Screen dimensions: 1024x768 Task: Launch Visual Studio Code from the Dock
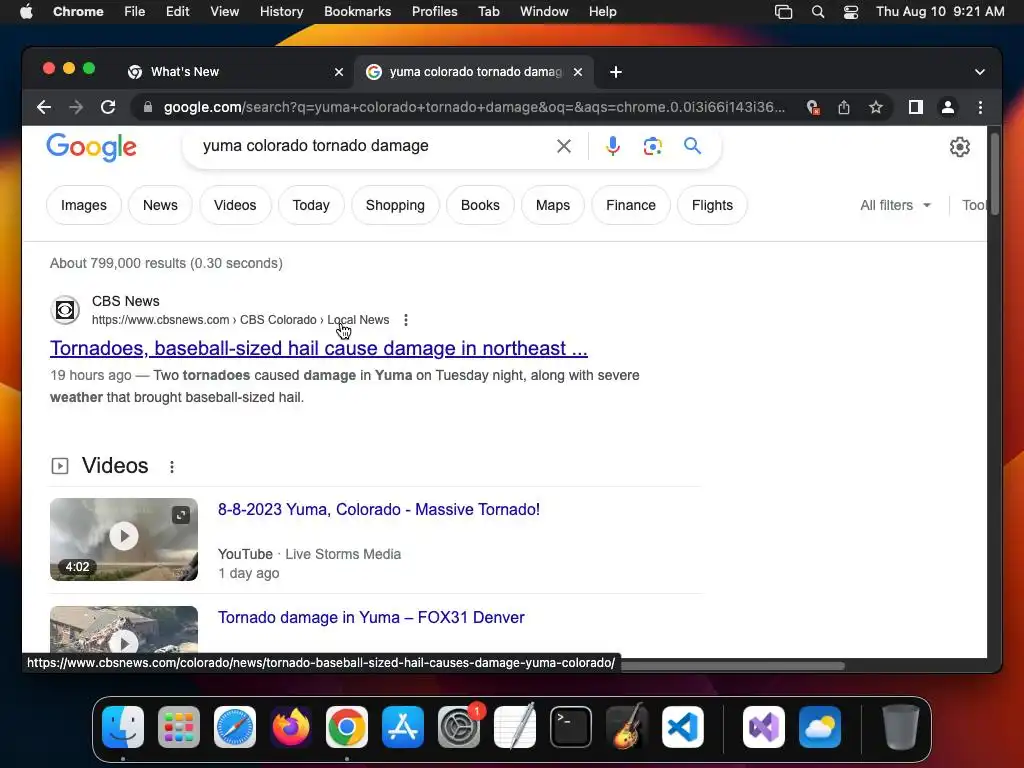(682, 727)
